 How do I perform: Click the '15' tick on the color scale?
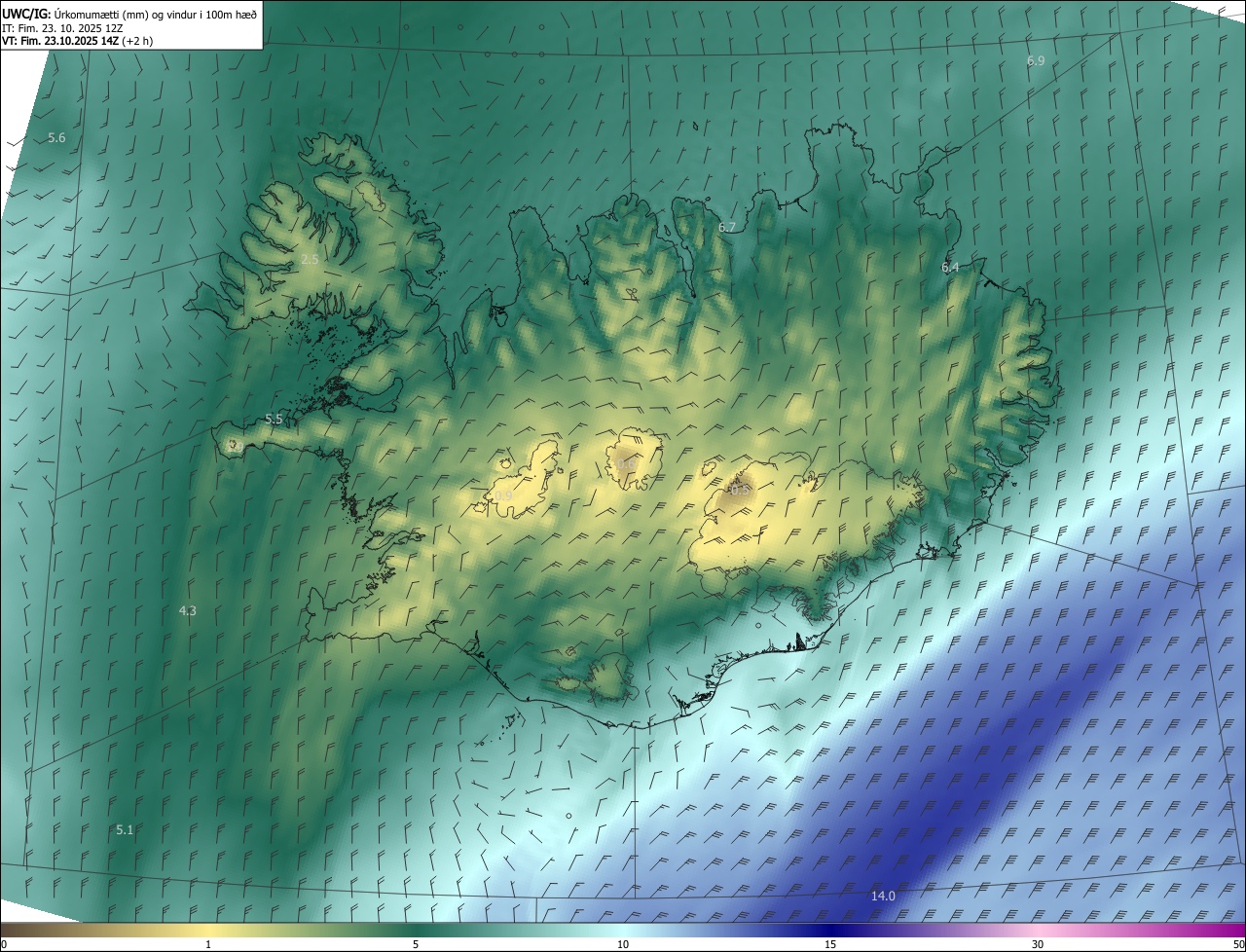coord(830,945)
